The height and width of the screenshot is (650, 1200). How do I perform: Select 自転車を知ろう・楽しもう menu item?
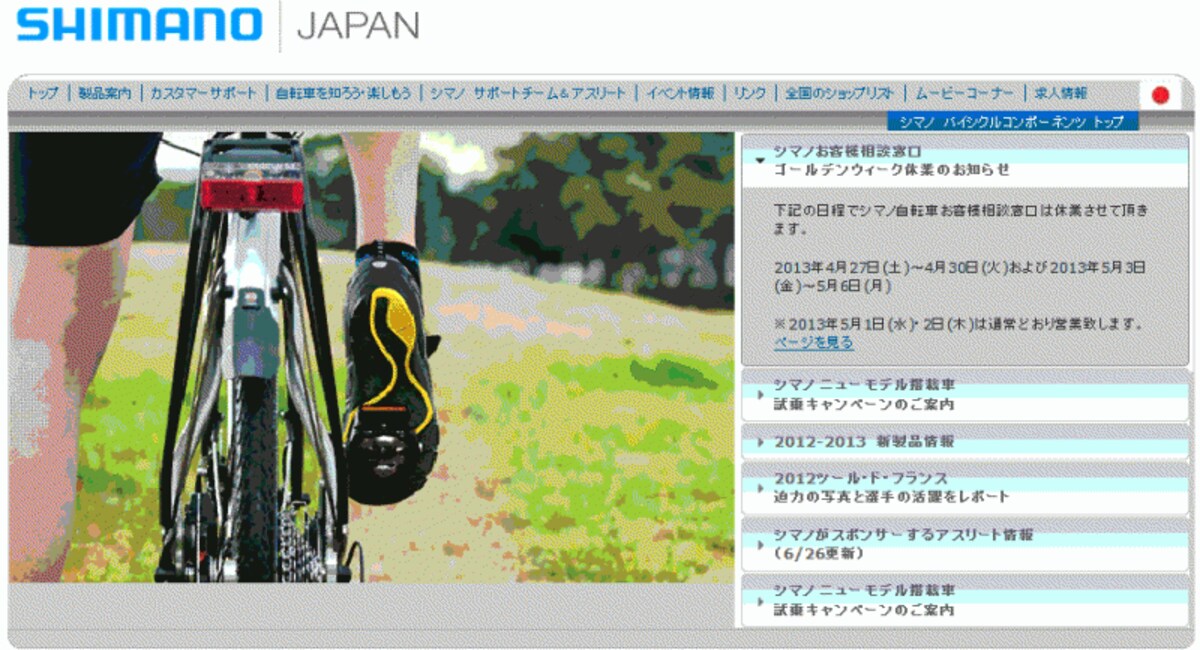click(x=343, y=93)
